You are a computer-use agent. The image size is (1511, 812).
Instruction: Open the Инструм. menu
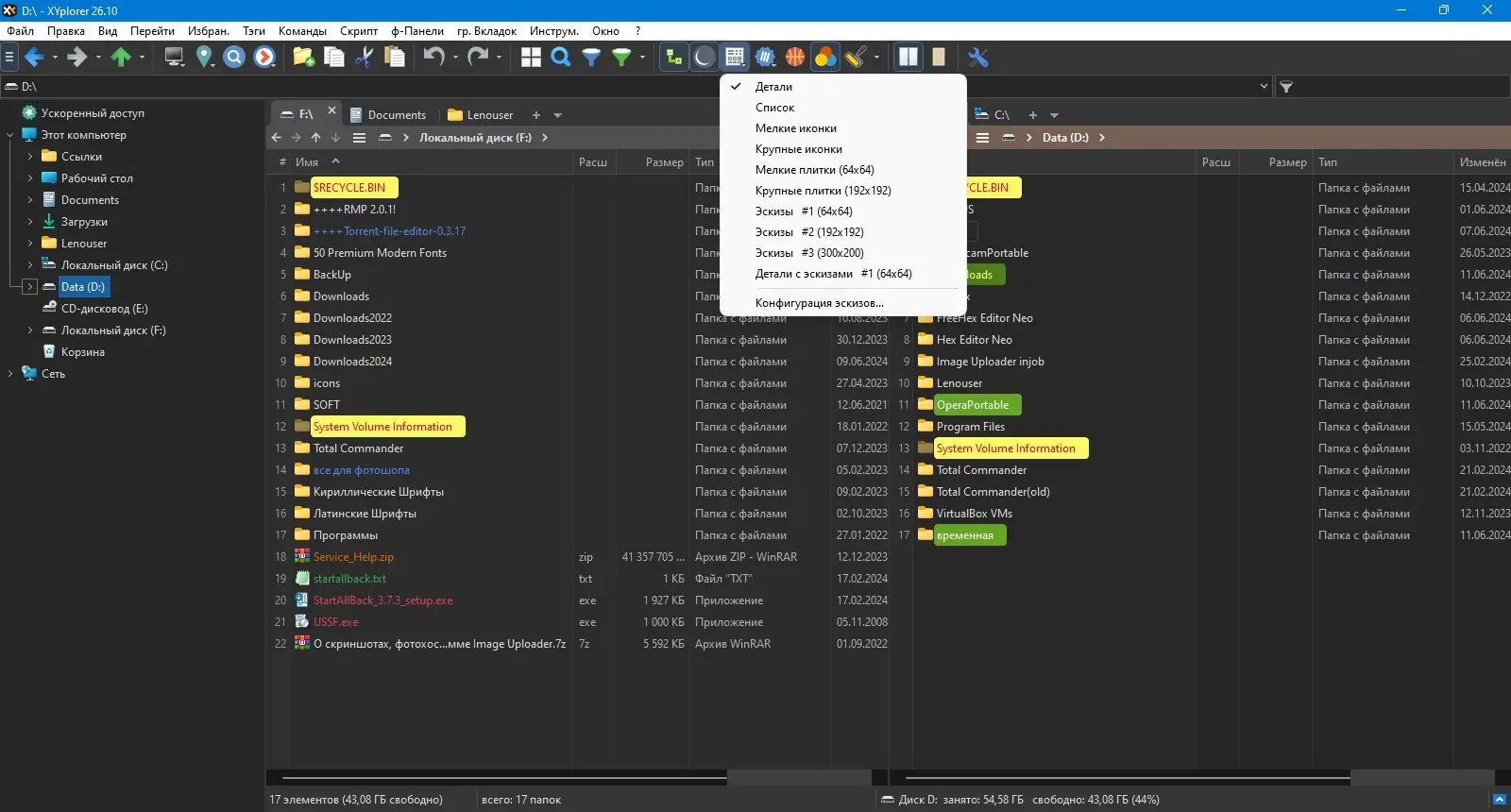coord(554,31)
